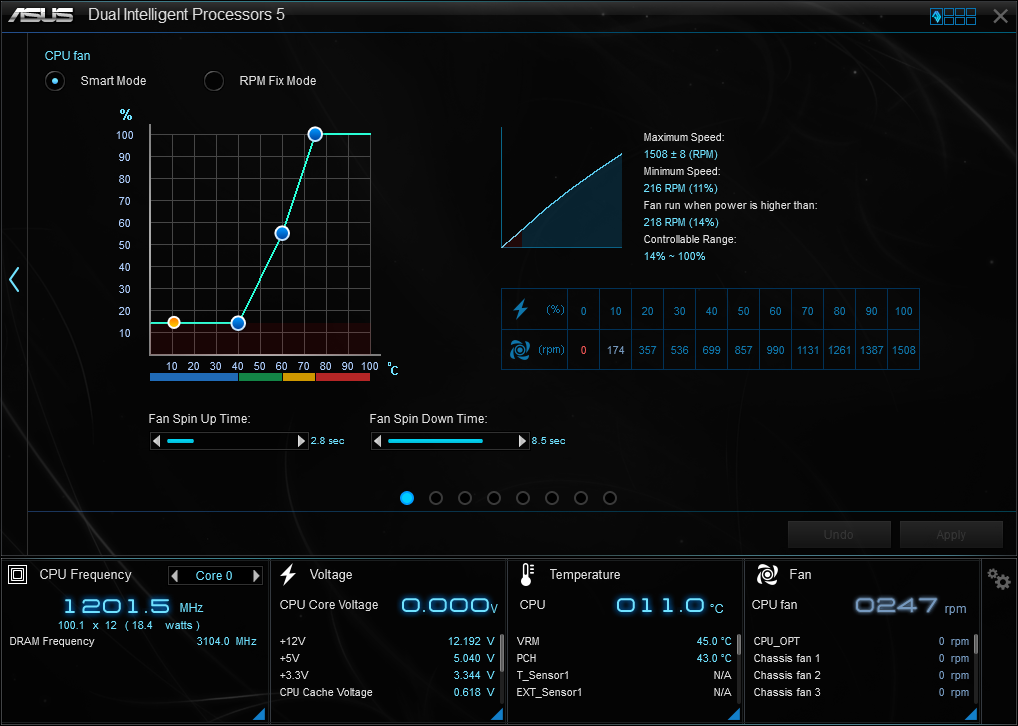
Task: Switch to the third page indicator dot
Action: click(x=465, y=498)
